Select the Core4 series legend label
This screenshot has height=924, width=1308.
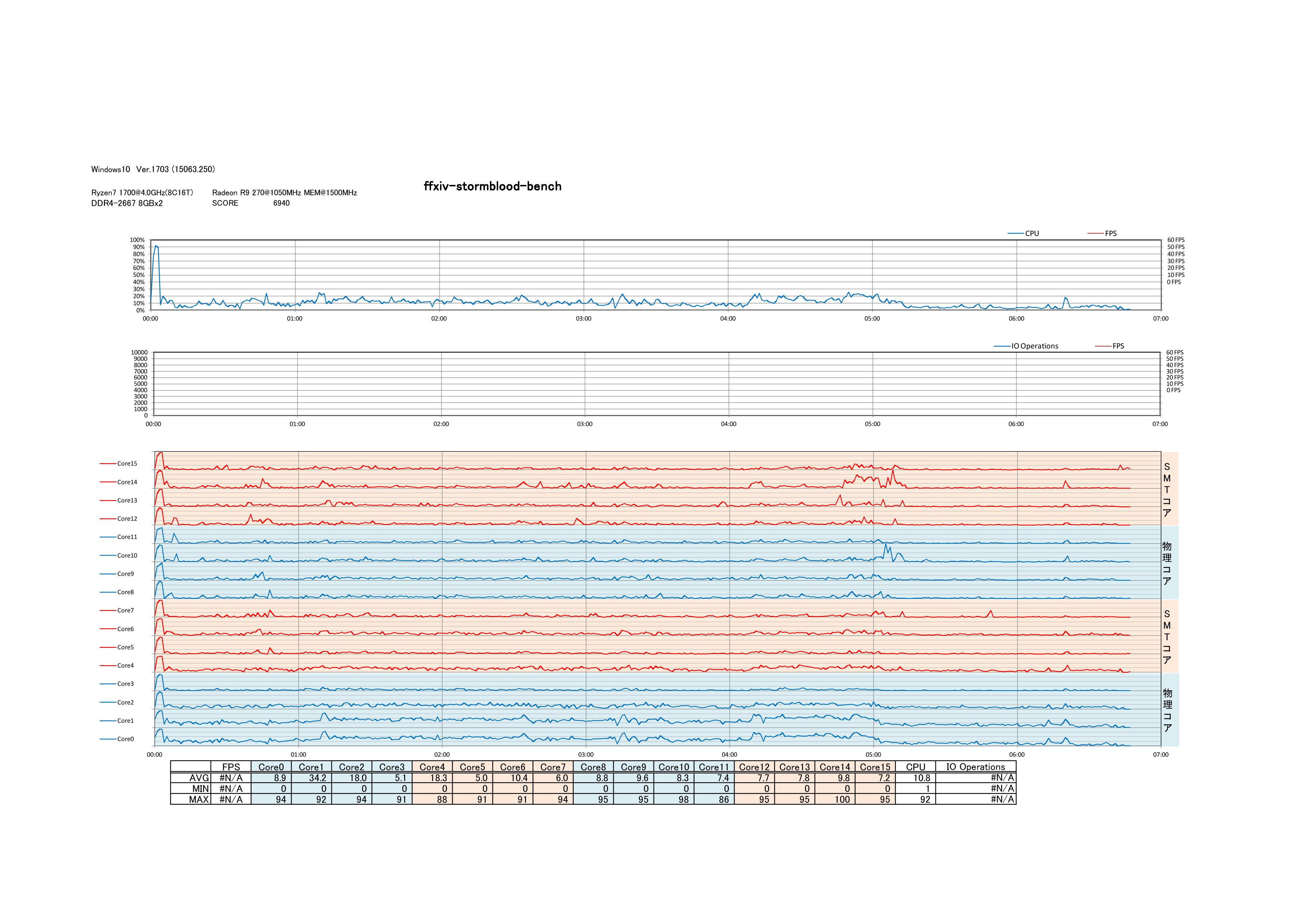pos(125,666)
